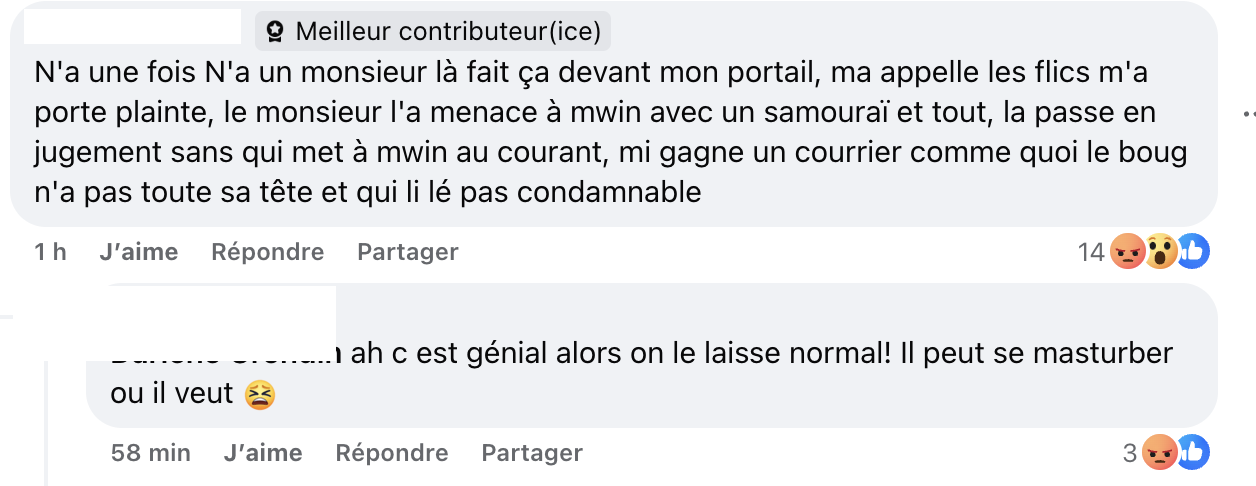Click the Meilleur contributeur(ice) label

448,32
